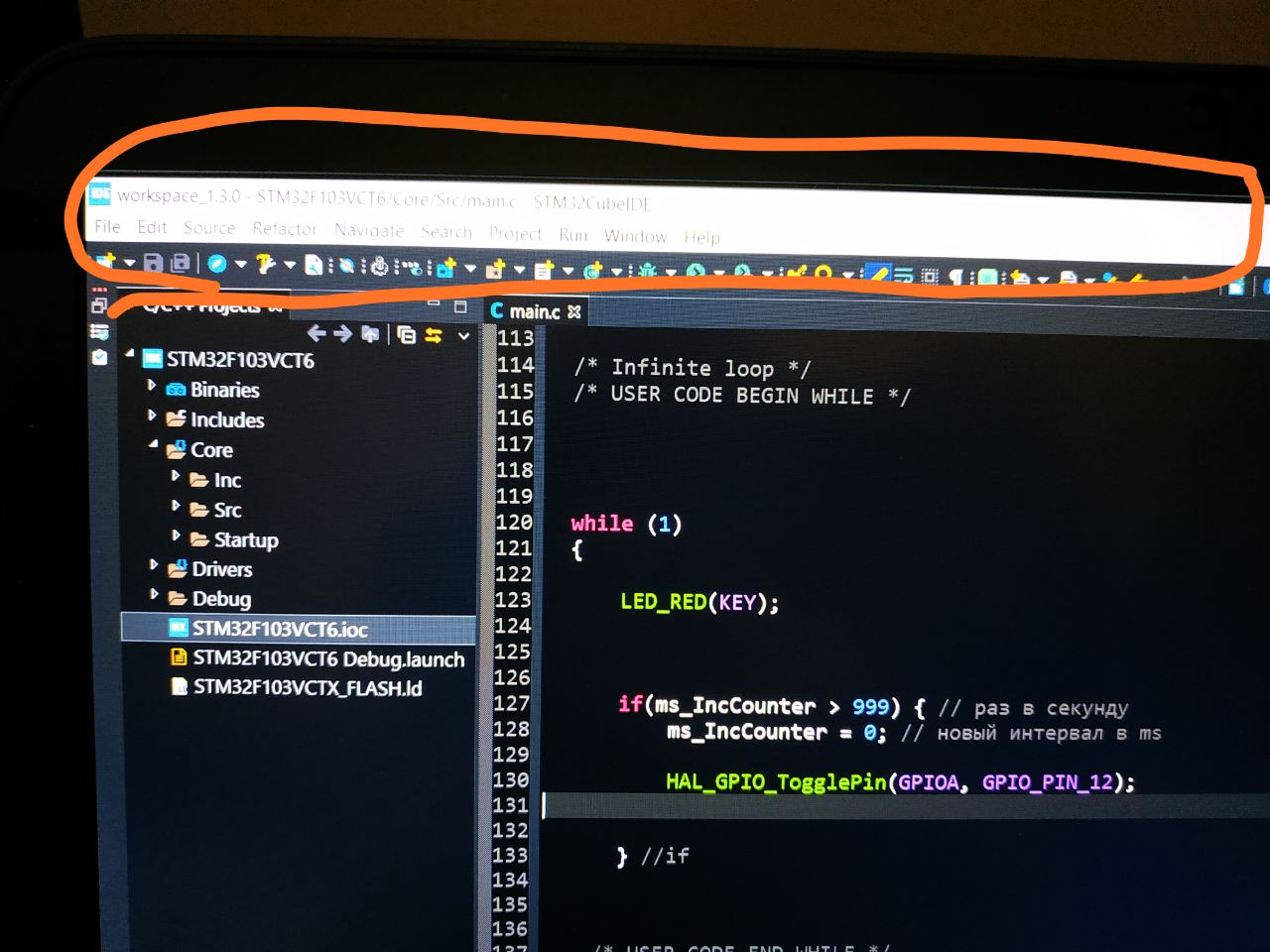Collapse the STM32F103VCT6 project node

(x=130, y=354)
